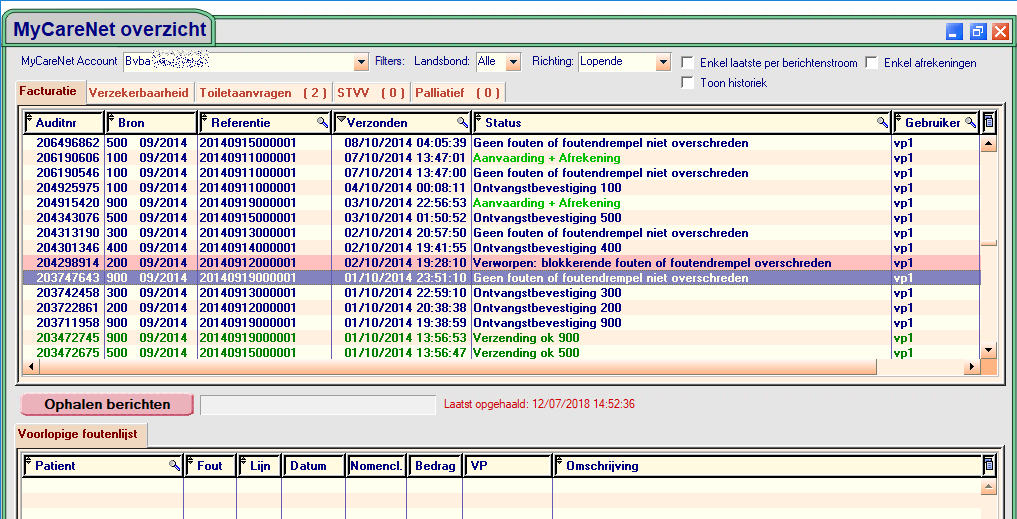Click search icon in Verzonden column header
Screen dimensions: 1017x519
tap(461, 122)
